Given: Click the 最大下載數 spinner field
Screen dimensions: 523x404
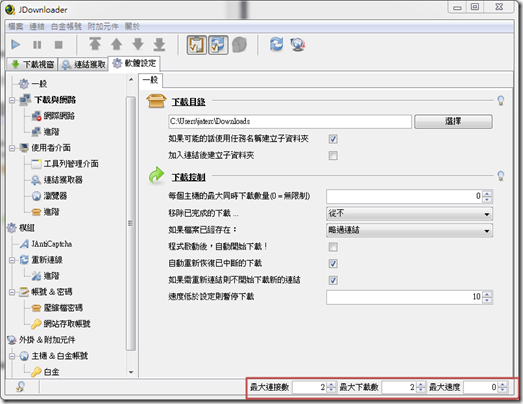Looking at the screenshot, I should point(404,387).
